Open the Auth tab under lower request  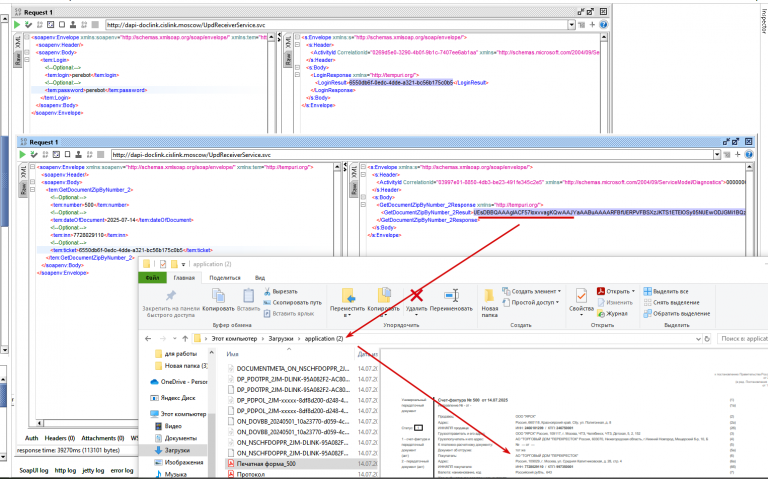[31, 438]
